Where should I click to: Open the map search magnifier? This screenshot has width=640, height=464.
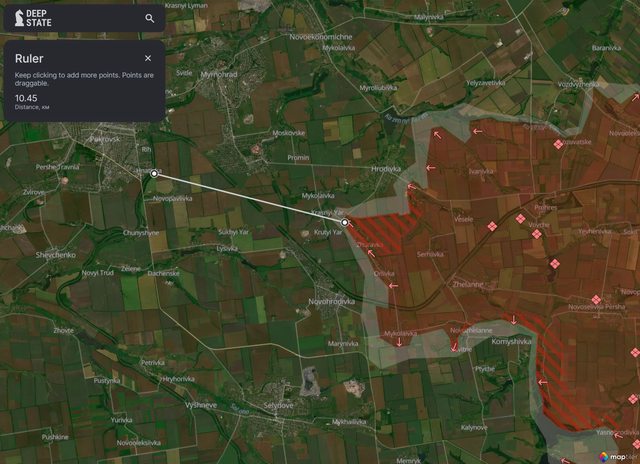150,18
